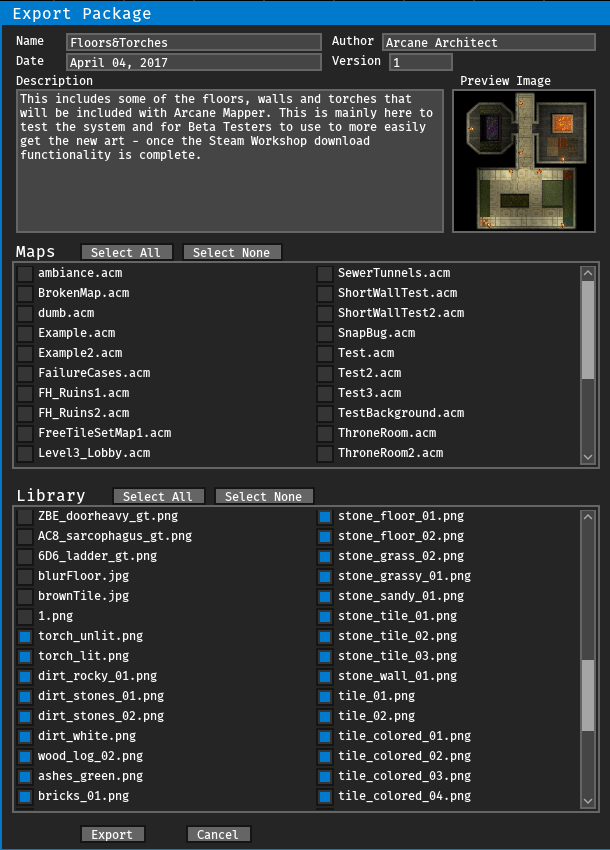Click the Maps Select All button
Viewport: 610px width, 850px height.
pos(127,253)
